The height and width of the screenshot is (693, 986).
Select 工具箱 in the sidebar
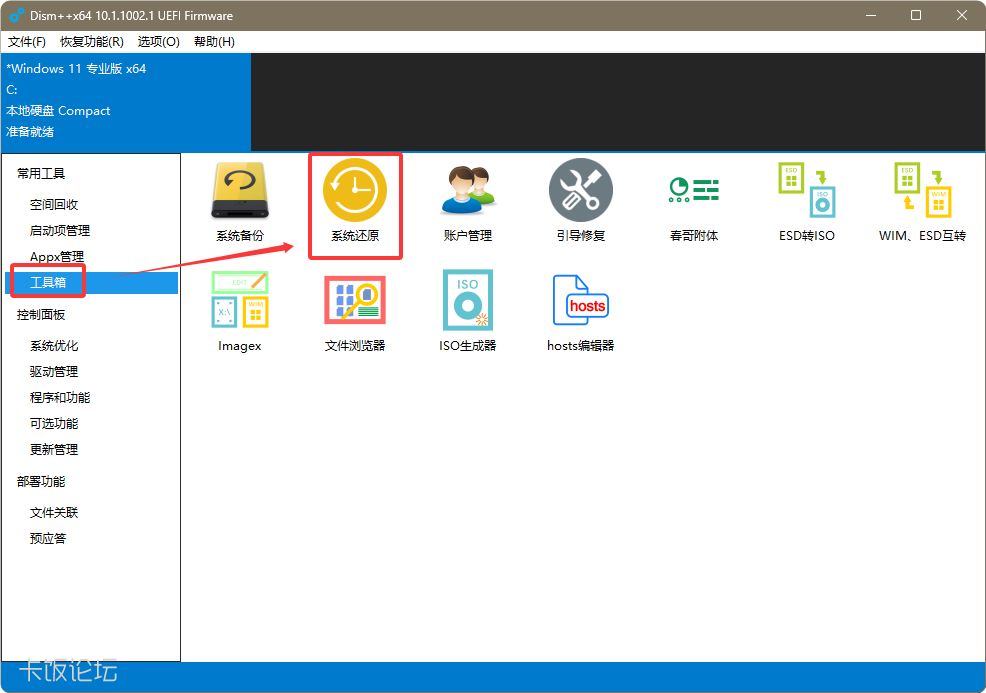tap(91, 282)
